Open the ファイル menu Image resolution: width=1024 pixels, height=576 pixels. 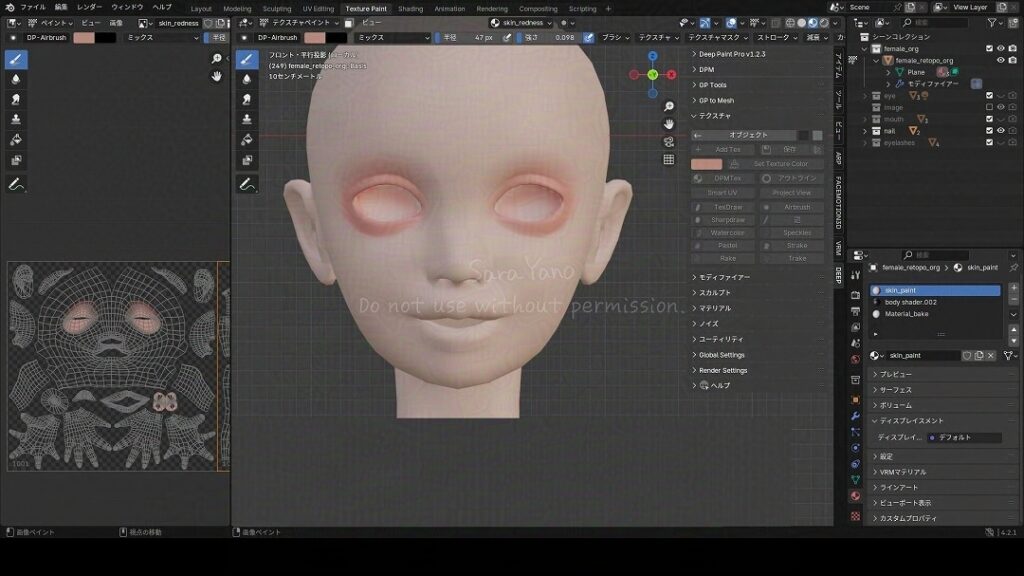(33, 7)
